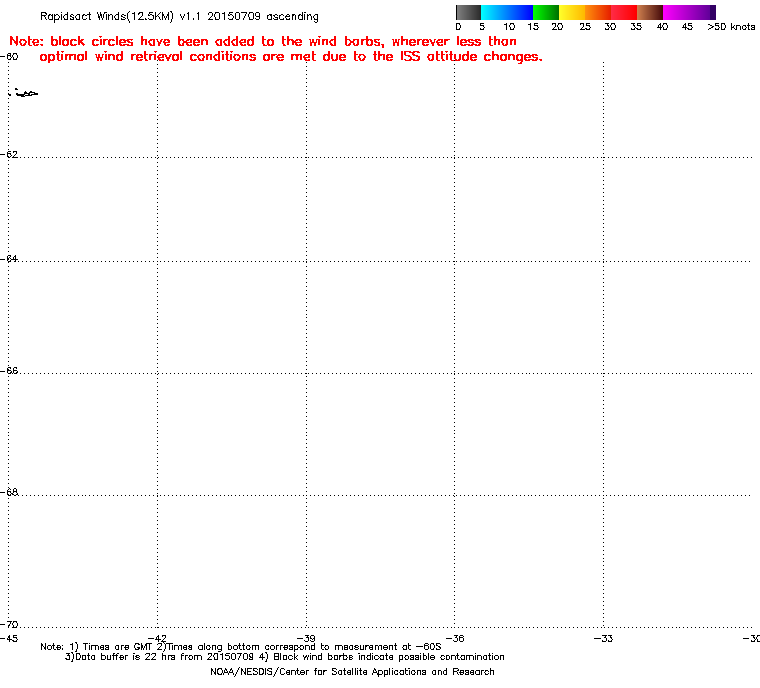760x688 pixels.
Task: Click the 'Note: 1) Times are GMT' footer line
Action: (241, 647)
